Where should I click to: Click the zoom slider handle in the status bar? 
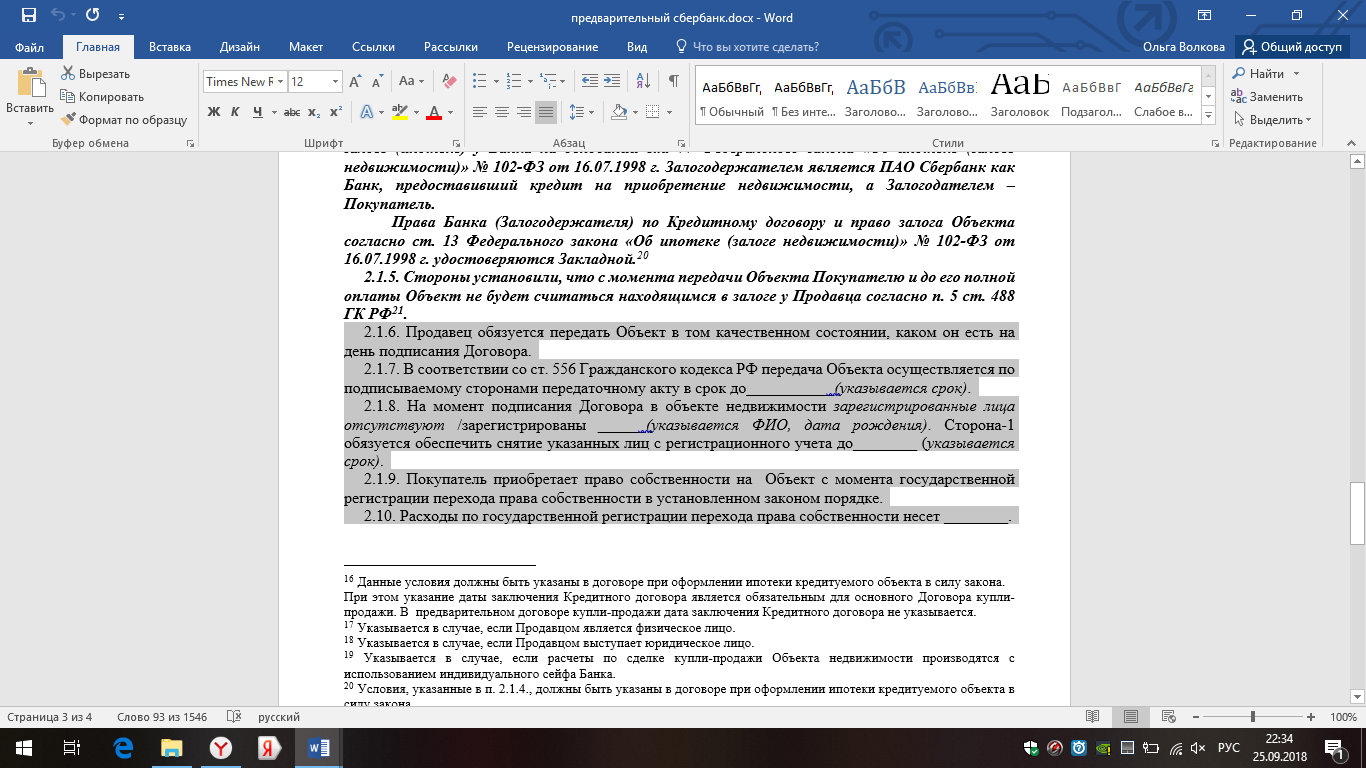(1252, 717)
